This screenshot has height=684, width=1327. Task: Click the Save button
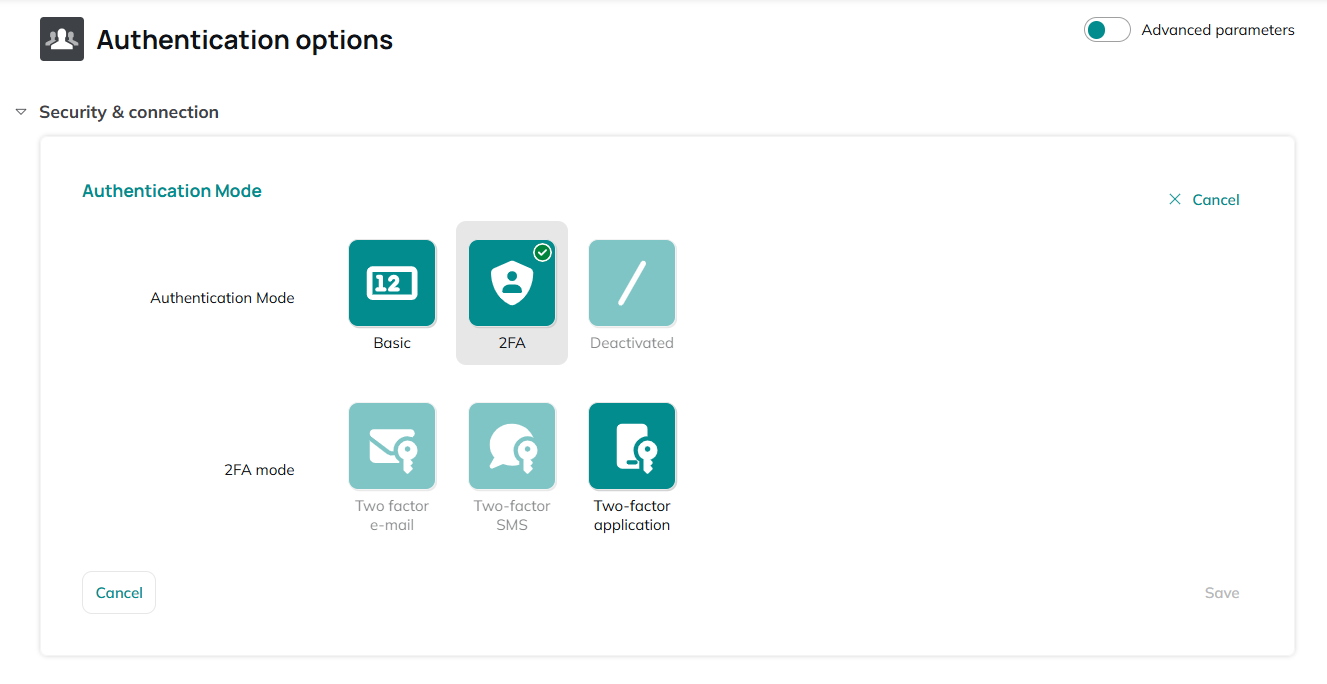pos(1222,592)
